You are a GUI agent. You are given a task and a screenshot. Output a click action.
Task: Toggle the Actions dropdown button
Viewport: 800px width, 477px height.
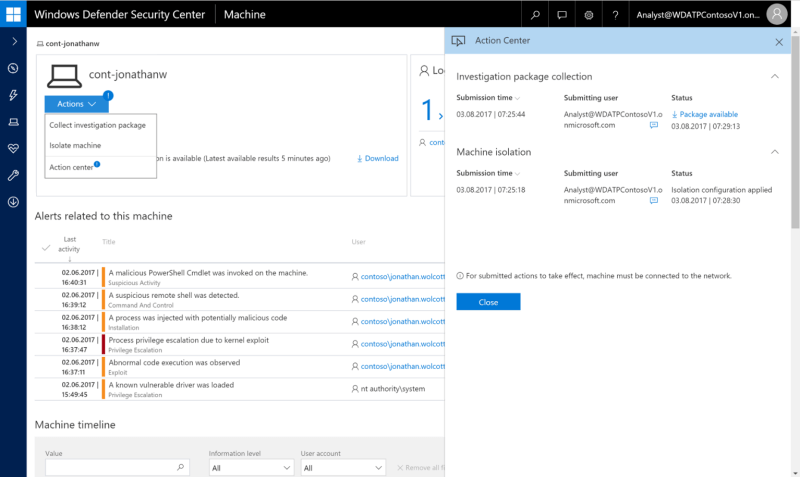(77, 104)
